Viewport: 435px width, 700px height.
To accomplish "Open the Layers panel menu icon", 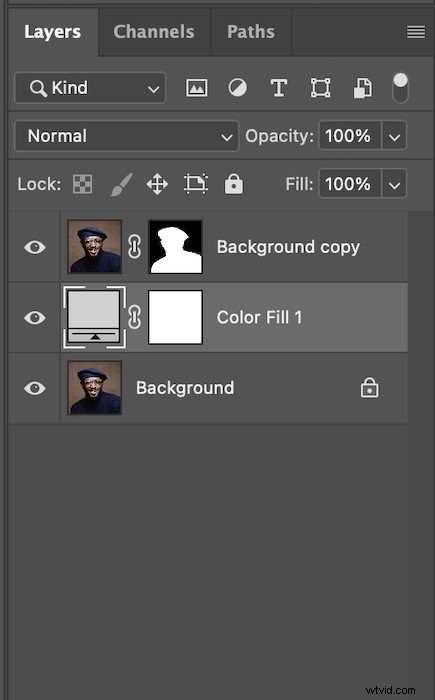I will point(416,32).
